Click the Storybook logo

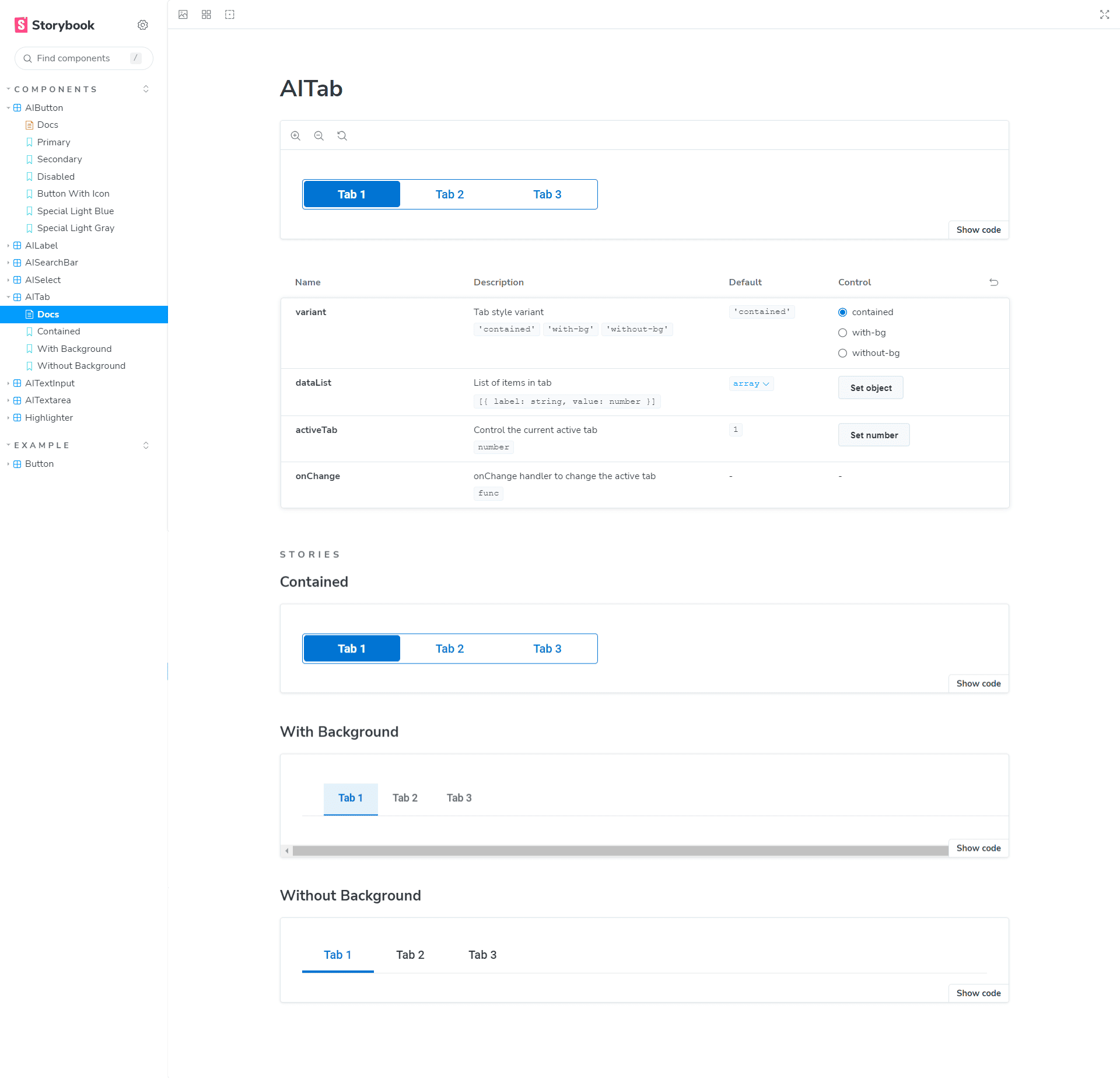[x=54, y=25]
